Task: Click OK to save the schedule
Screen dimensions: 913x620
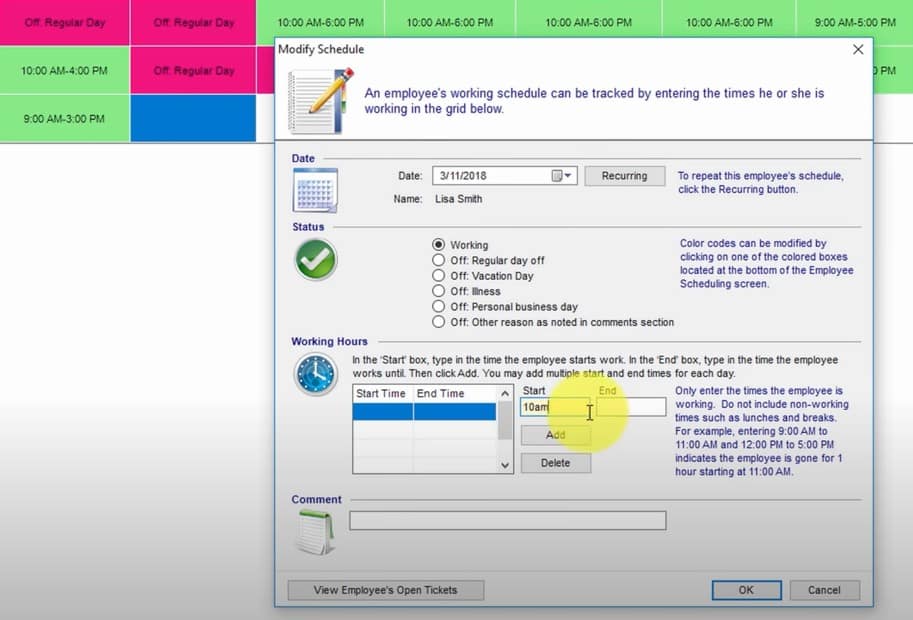Action: [746, 590]
